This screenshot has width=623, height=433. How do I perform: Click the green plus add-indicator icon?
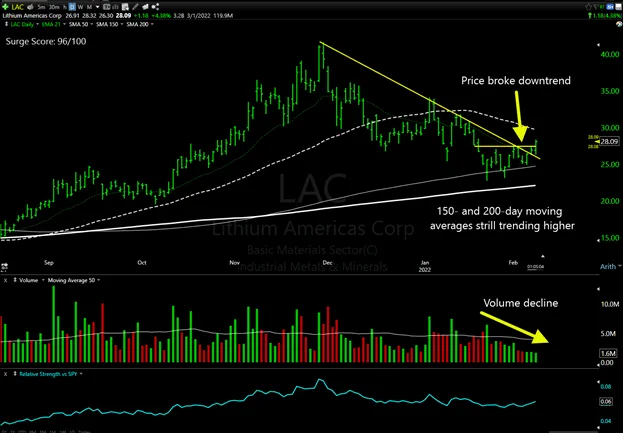pyautogui.click(x=5, y=7)
